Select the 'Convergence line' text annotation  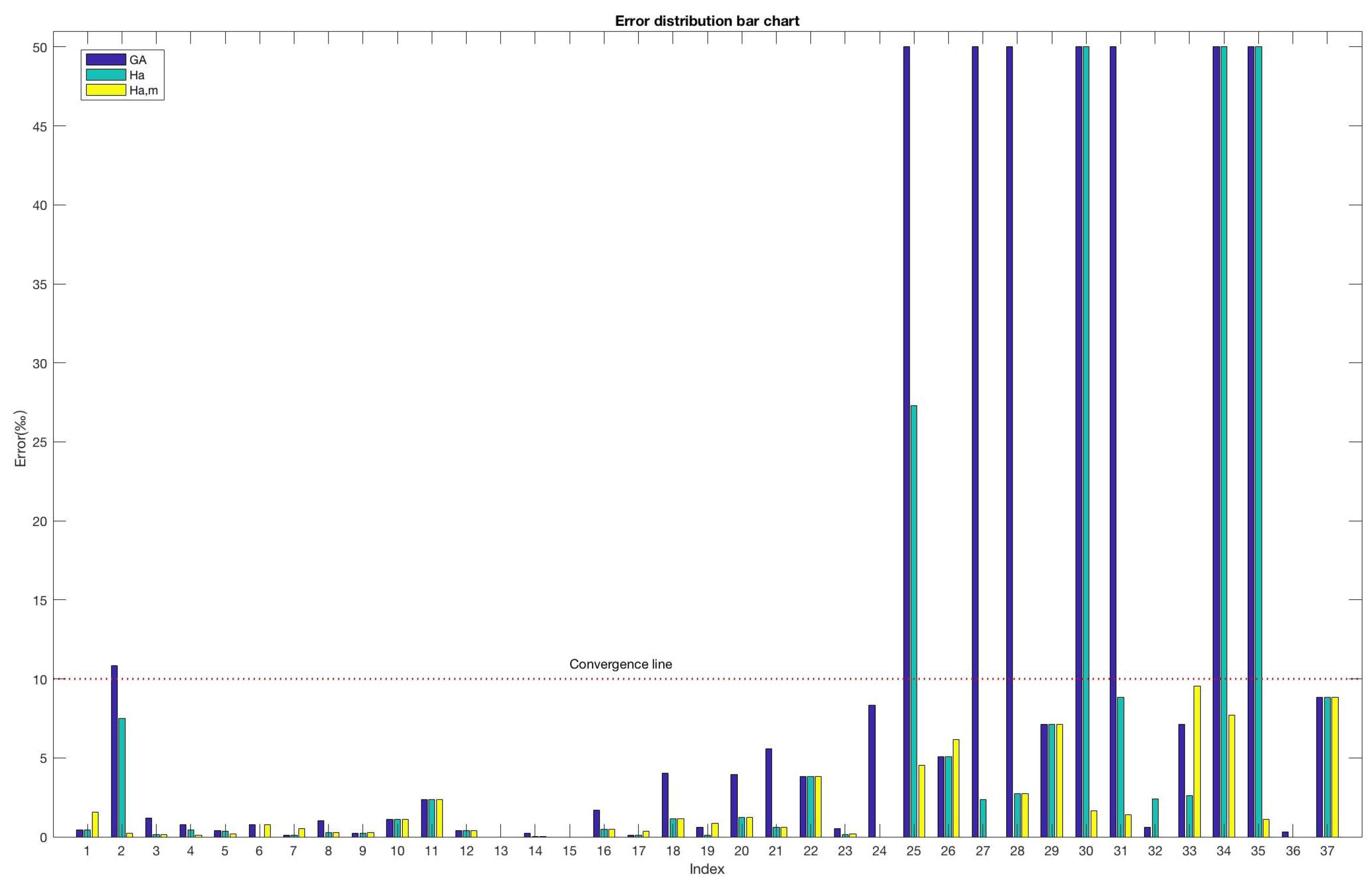tap(620, 664)
